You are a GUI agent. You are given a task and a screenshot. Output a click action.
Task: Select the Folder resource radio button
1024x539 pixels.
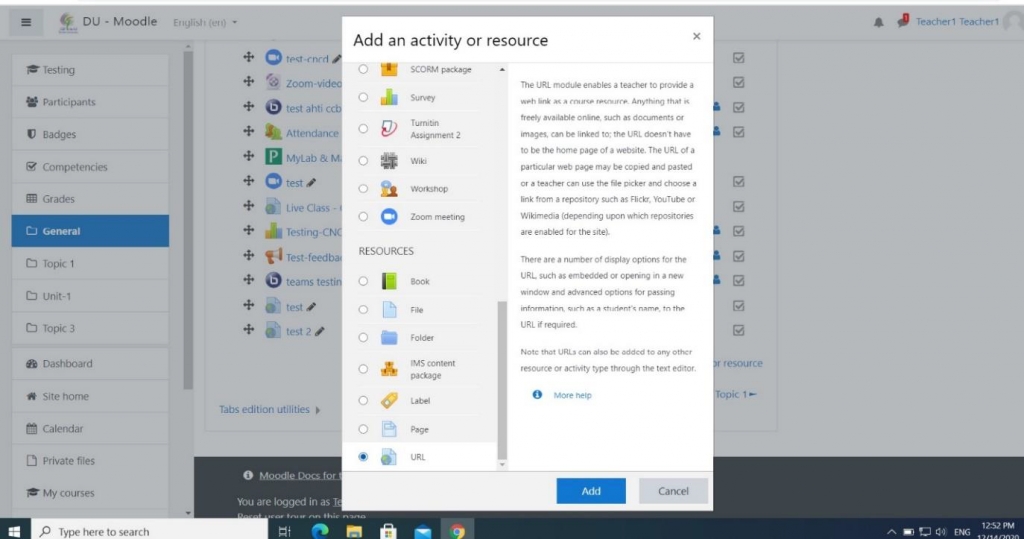click(363, 338)
